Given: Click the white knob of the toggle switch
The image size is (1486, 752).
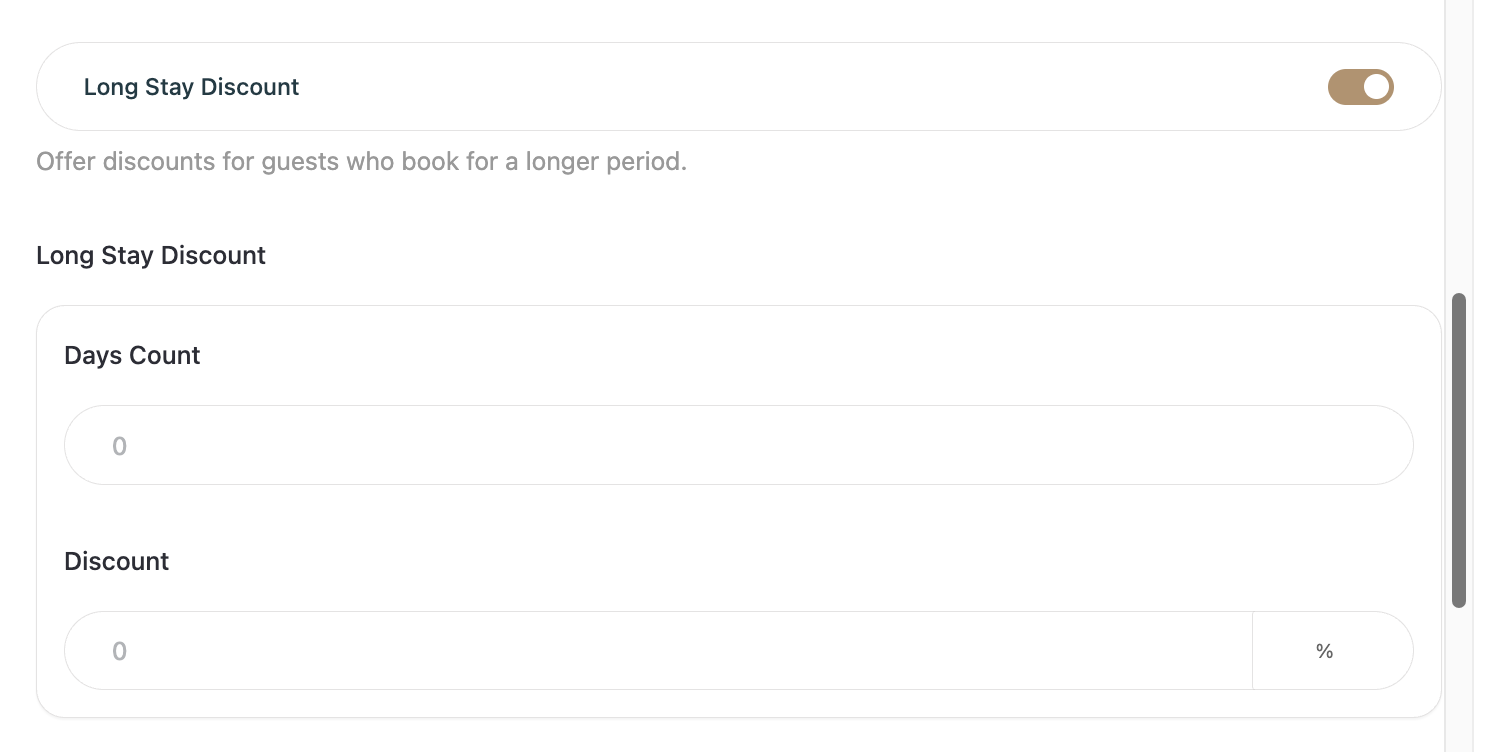Looking at the screenshot, I should click(1376, 87).
